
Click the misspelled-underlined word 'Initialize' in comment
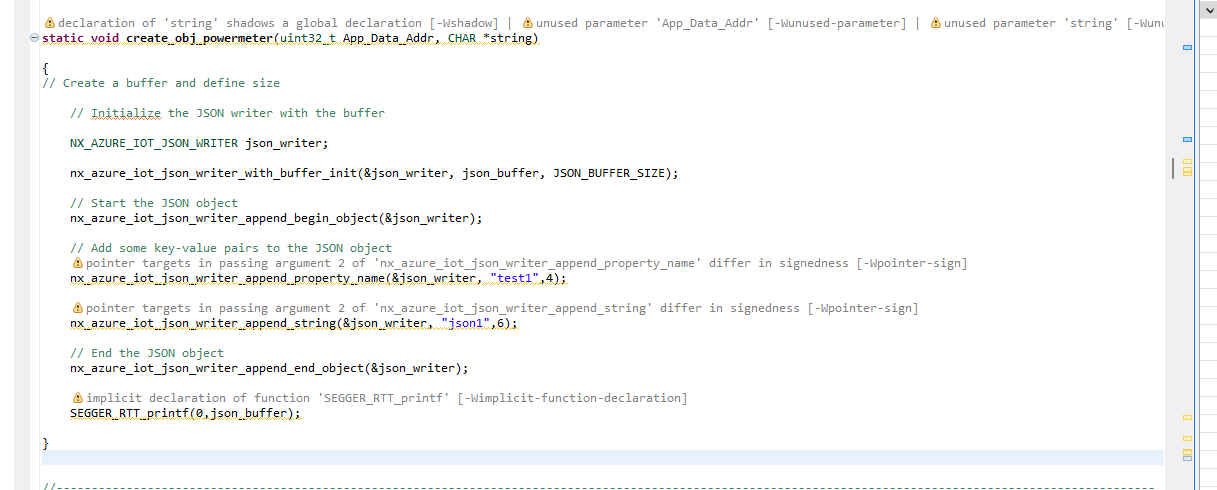126,113
